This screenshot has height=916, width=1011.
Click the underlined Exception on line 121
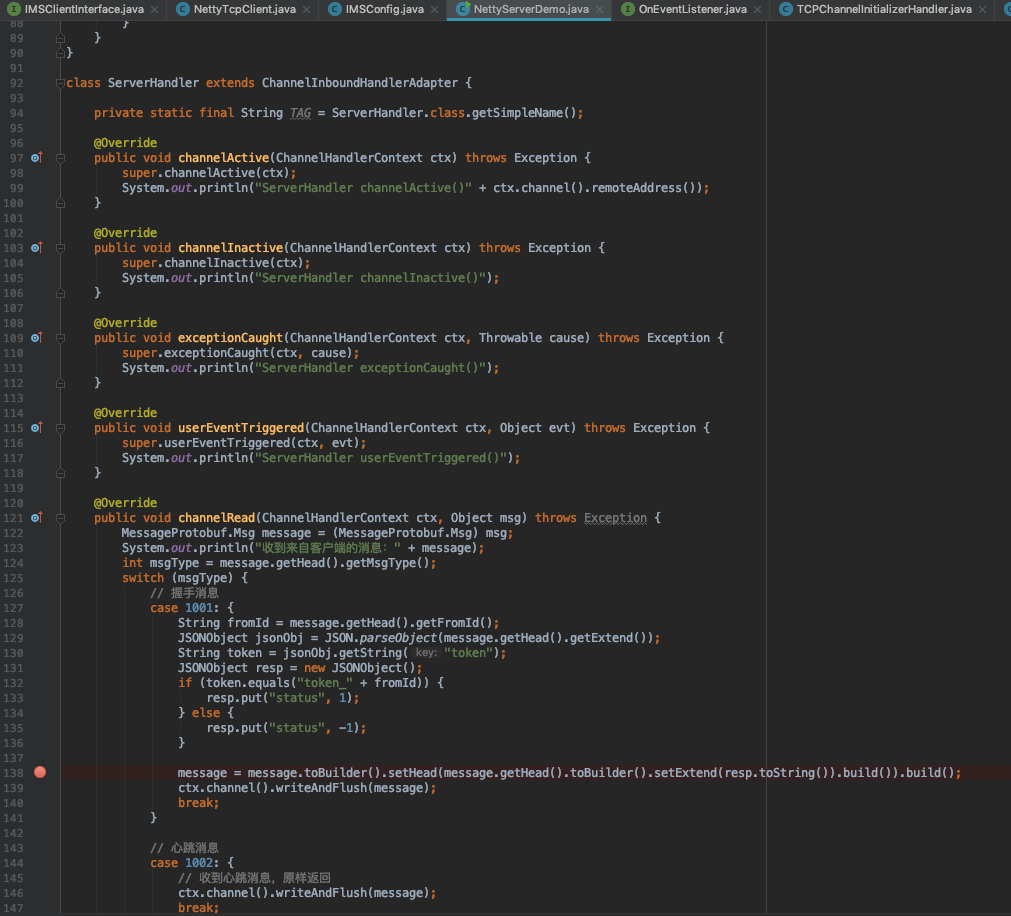[x=615, y=517]
